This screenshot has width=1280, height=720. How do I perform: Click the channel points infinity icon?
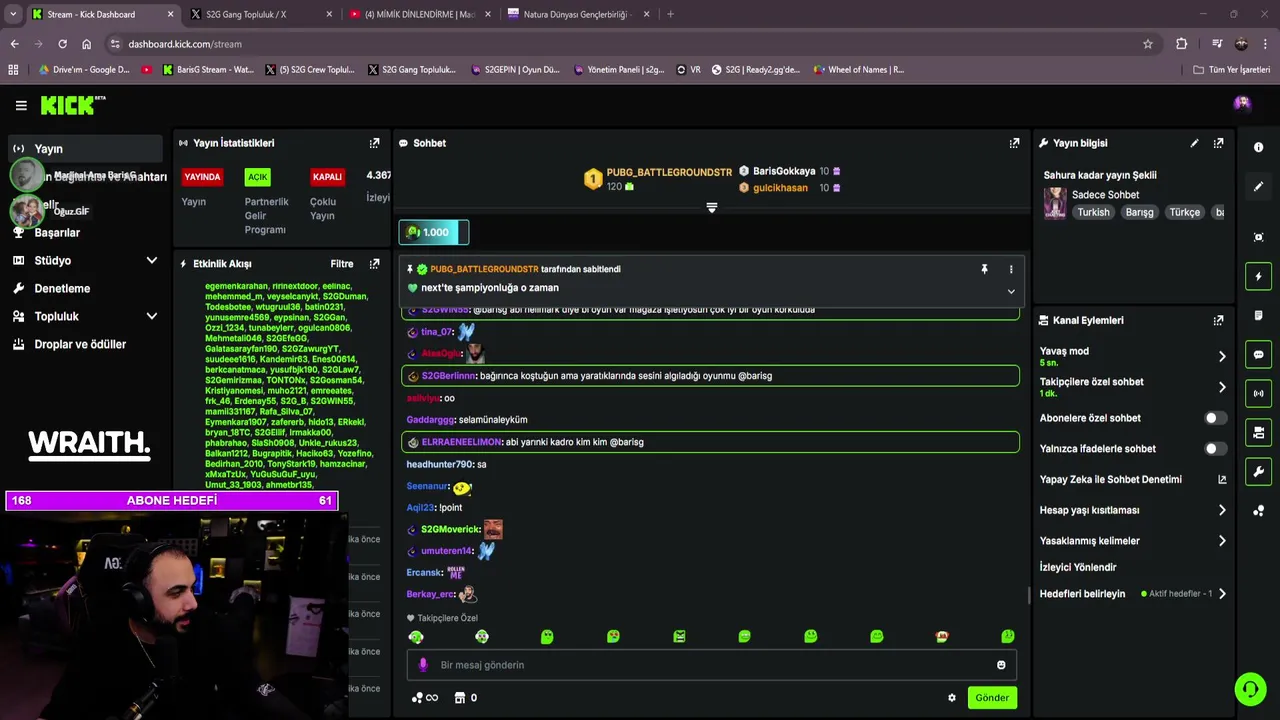pos(425,698)
